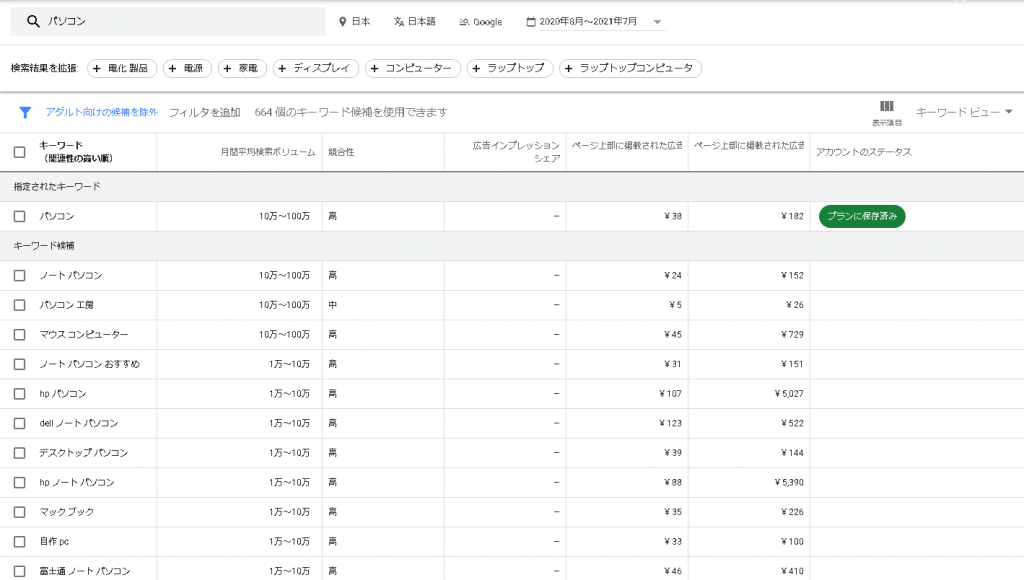Click the keyword dell ノートパソコン
This screenshot has width=1024, height=580.
[78, 423]
